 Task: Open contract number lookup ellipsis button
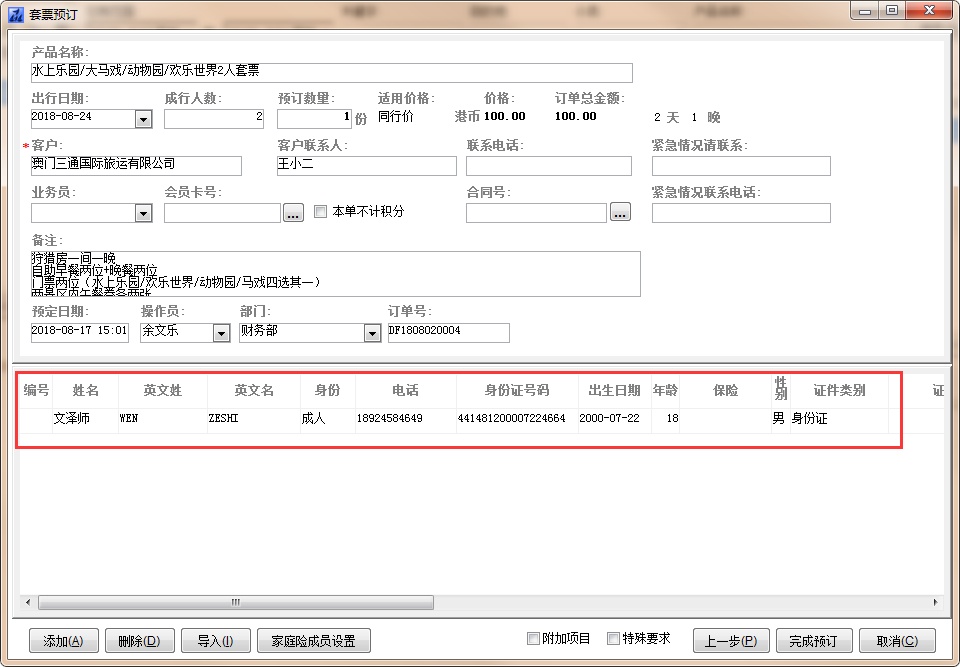click(620, 212)
